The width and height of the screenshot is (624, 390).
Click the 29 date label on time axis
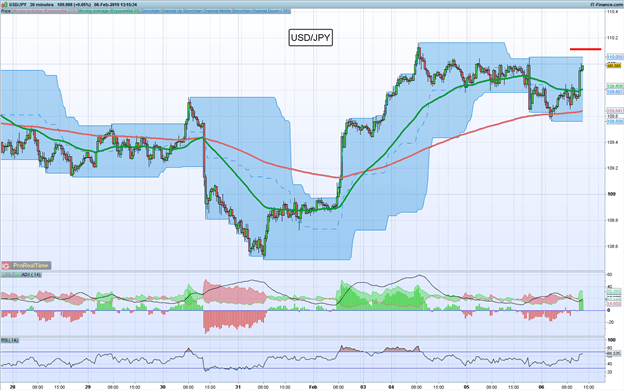(88, 386)
